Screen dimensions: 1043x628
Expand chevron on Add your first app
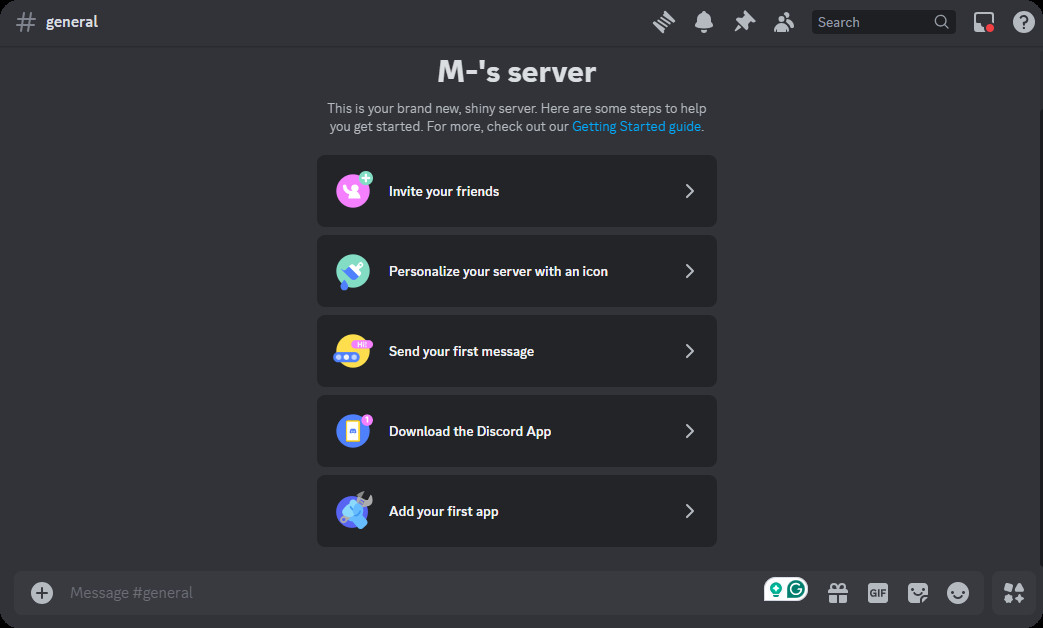[690, 511]
